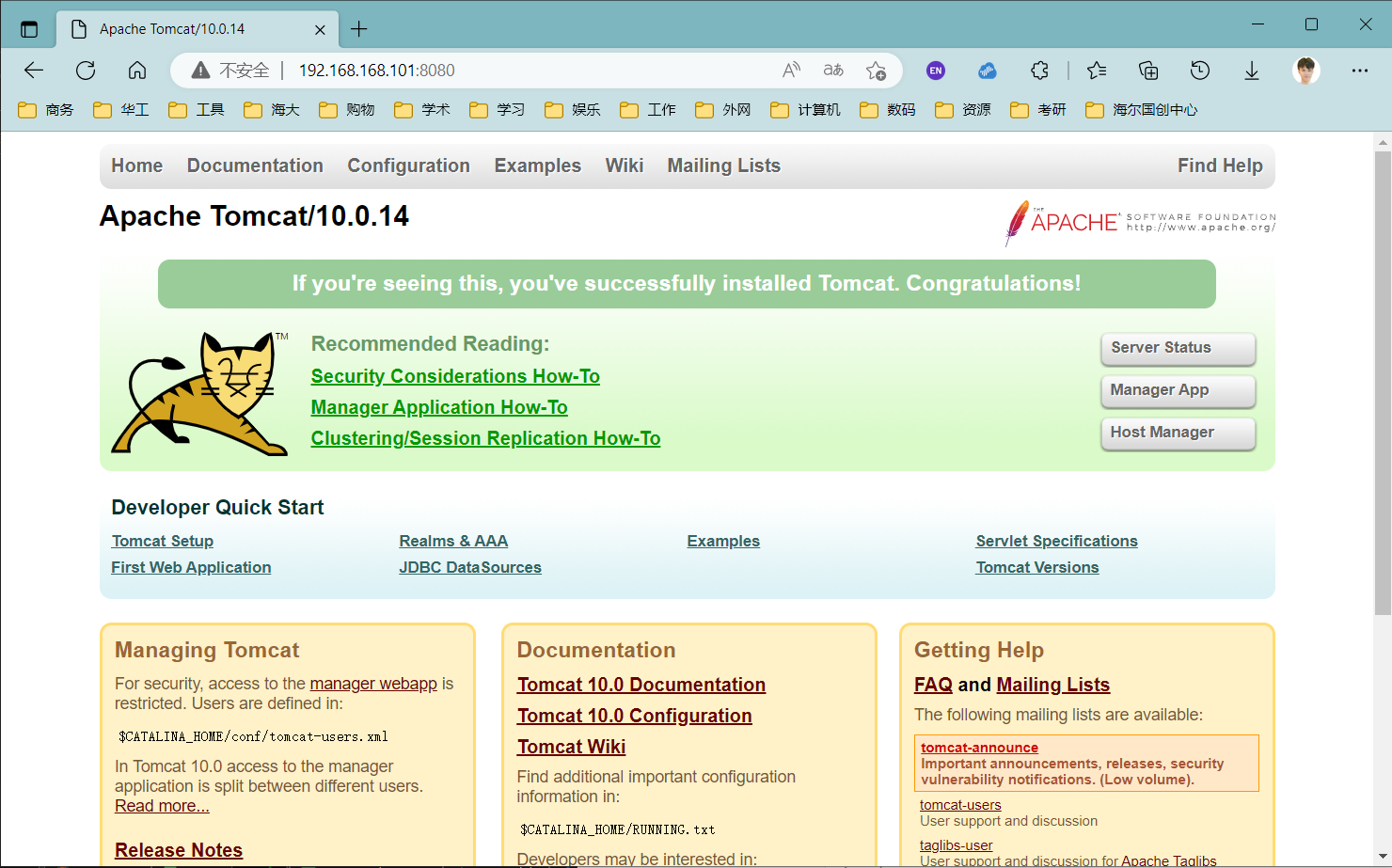Open Tomcat 10.0 Documentation link

coord(641,685)
